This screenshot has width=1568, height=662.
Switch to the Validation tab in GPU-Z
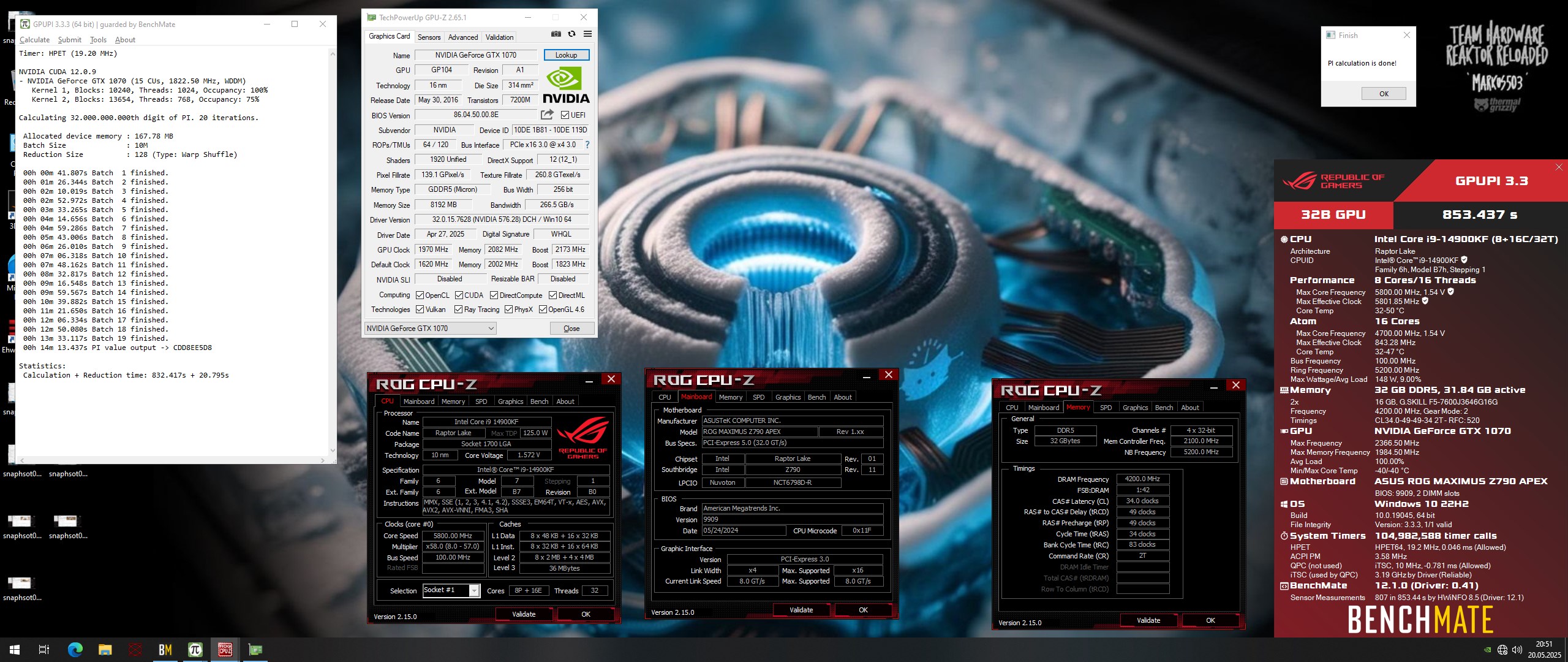(x=499, y=37)
